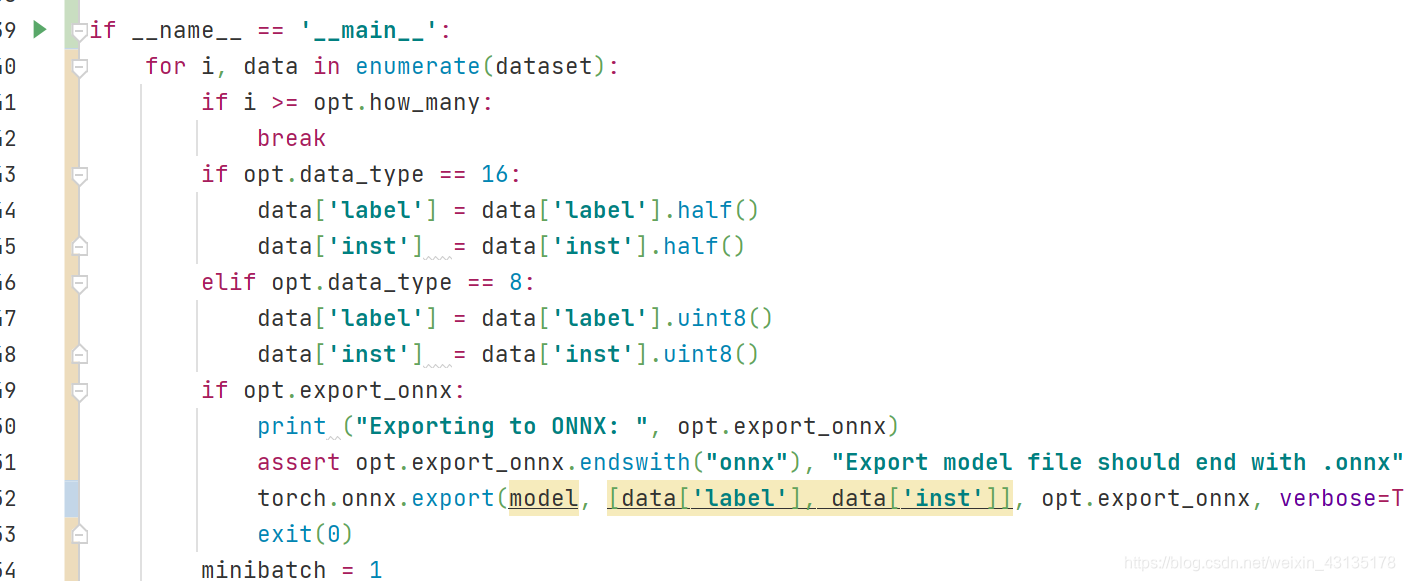The height and width of the screenshot is (581, 1405).
Task: Click the highlighted [data['label'], data['inst']] list
Action: pos(810,498)
